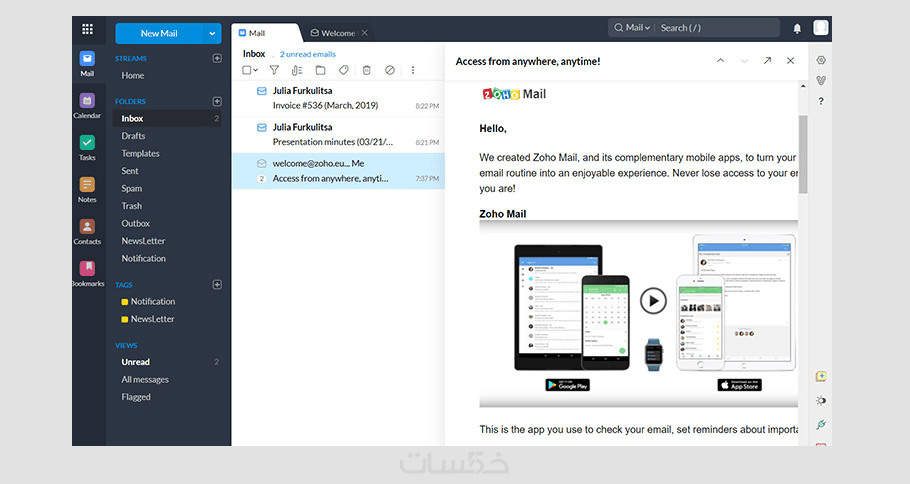
Task: Expand the New Mail dropdown arrow
Action: point(212,34)
